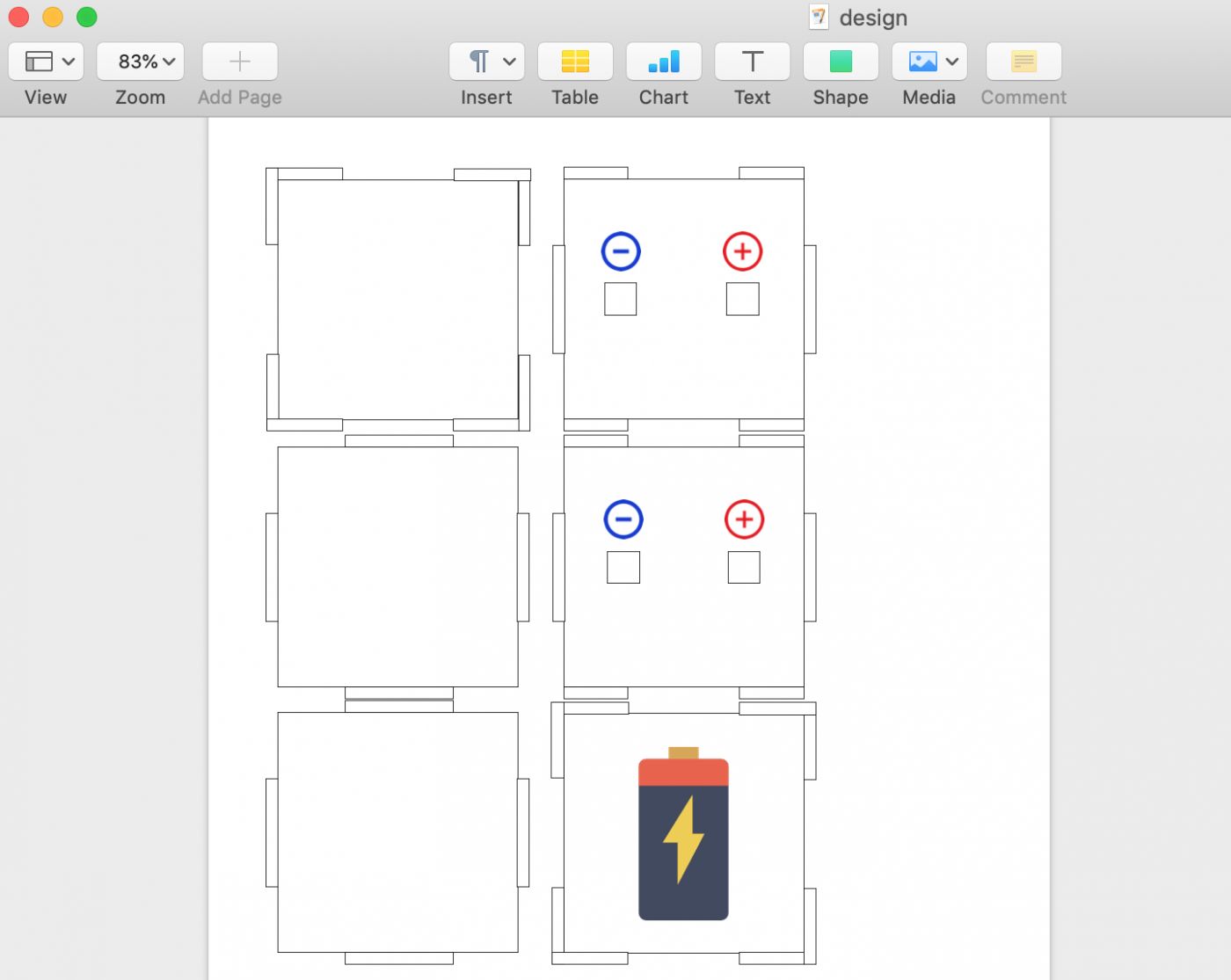Check the box under top blue minus

pyautogui.click(x=620, y=299)
